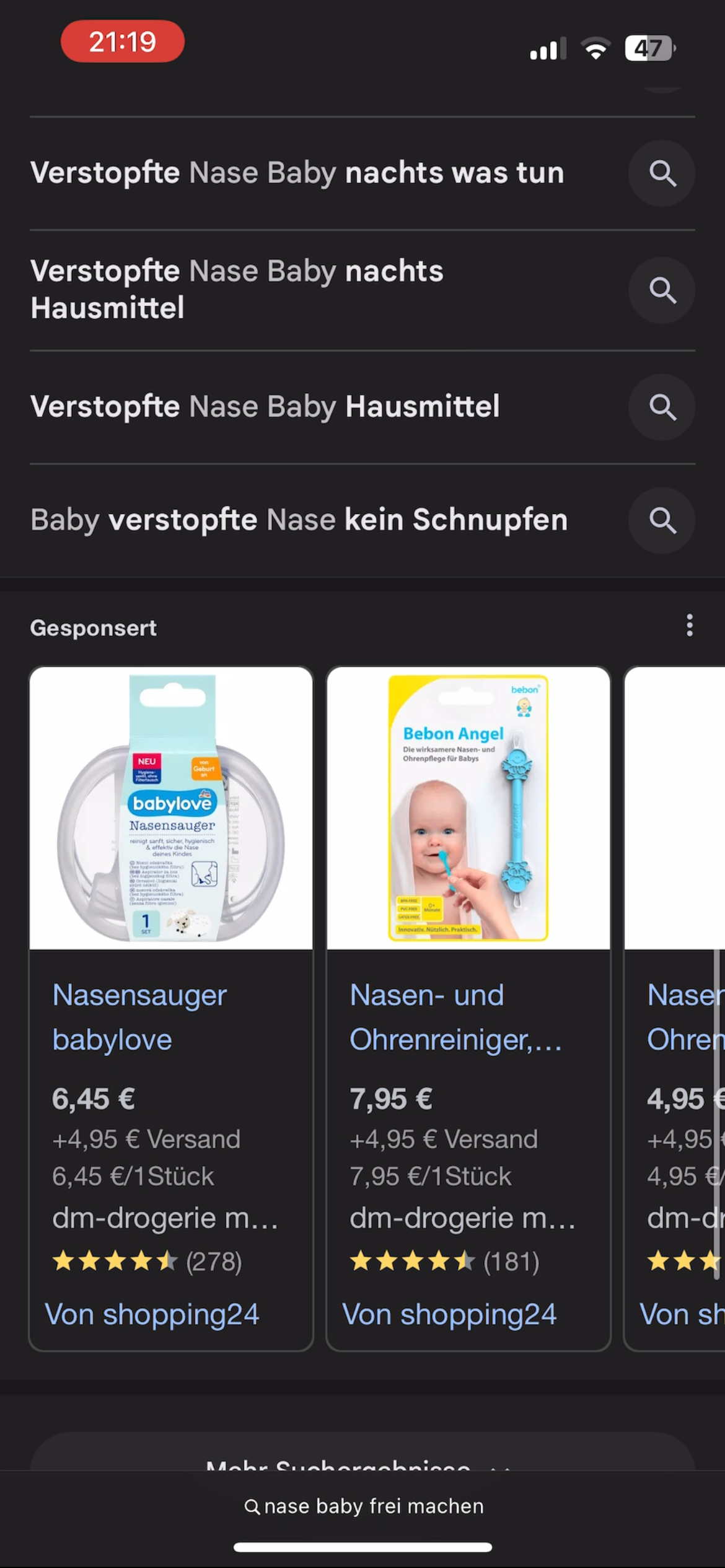Tap search icon beside 'nachts Hausmittel' suggestion
This screenshot has height=1568, width=725.
(662, 290)
